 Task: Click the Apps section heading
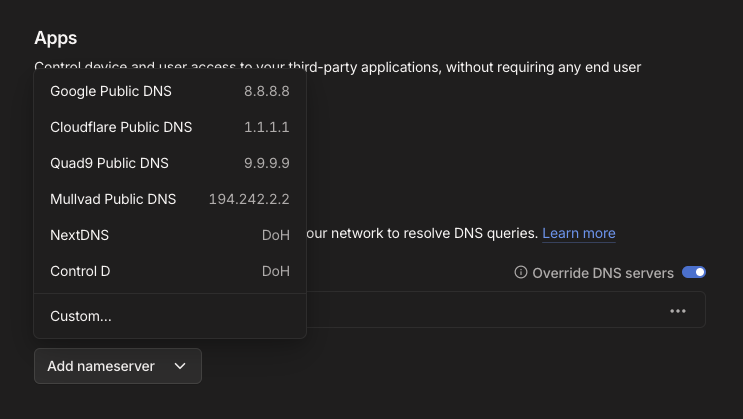56,38
